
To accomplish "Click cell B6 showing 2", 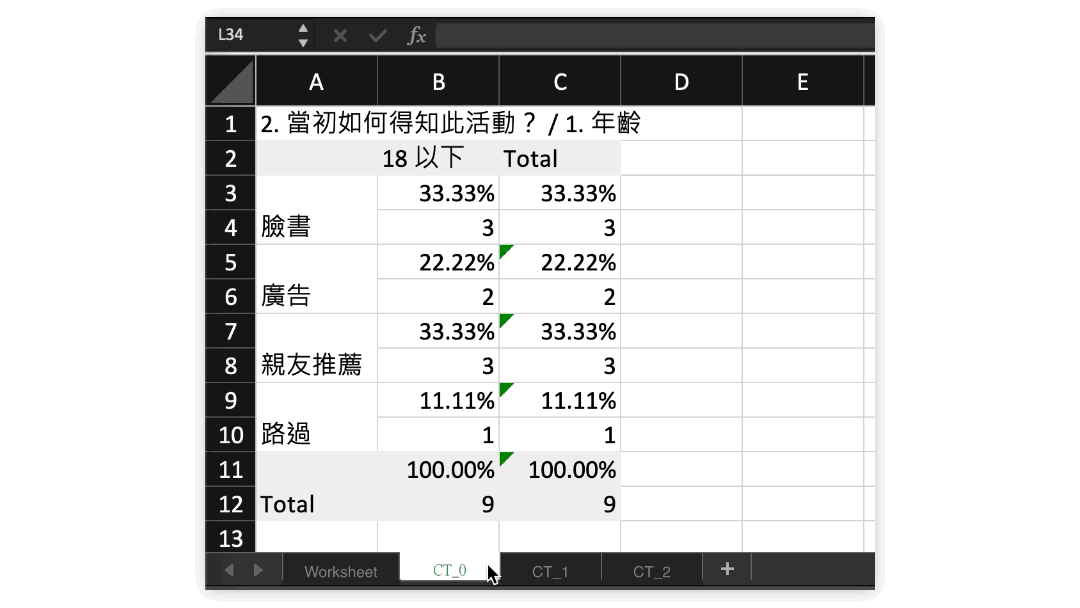I will [438, 297].
